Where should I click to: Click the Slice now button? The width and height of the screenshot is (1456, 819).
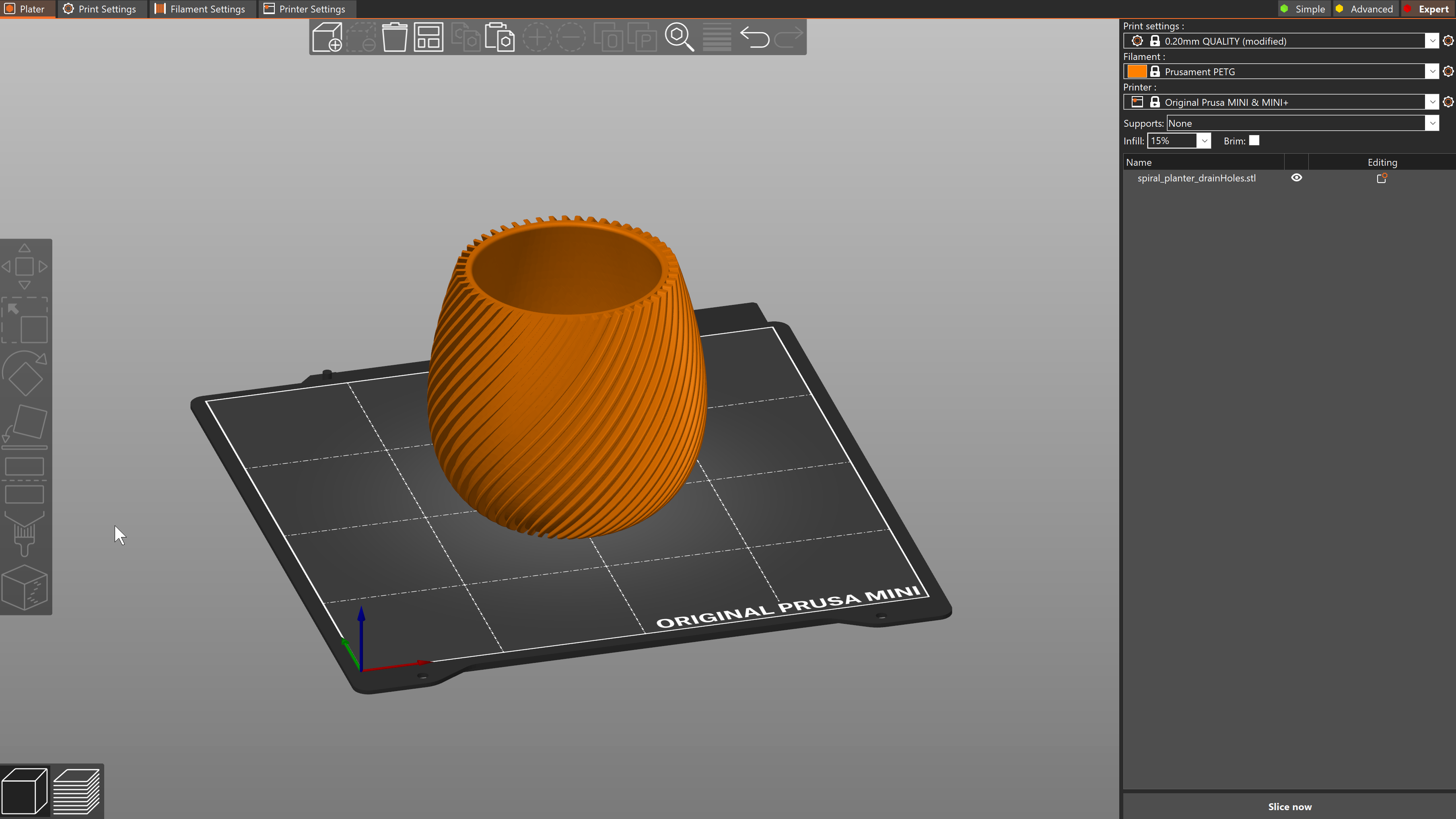click(1290, 807)
